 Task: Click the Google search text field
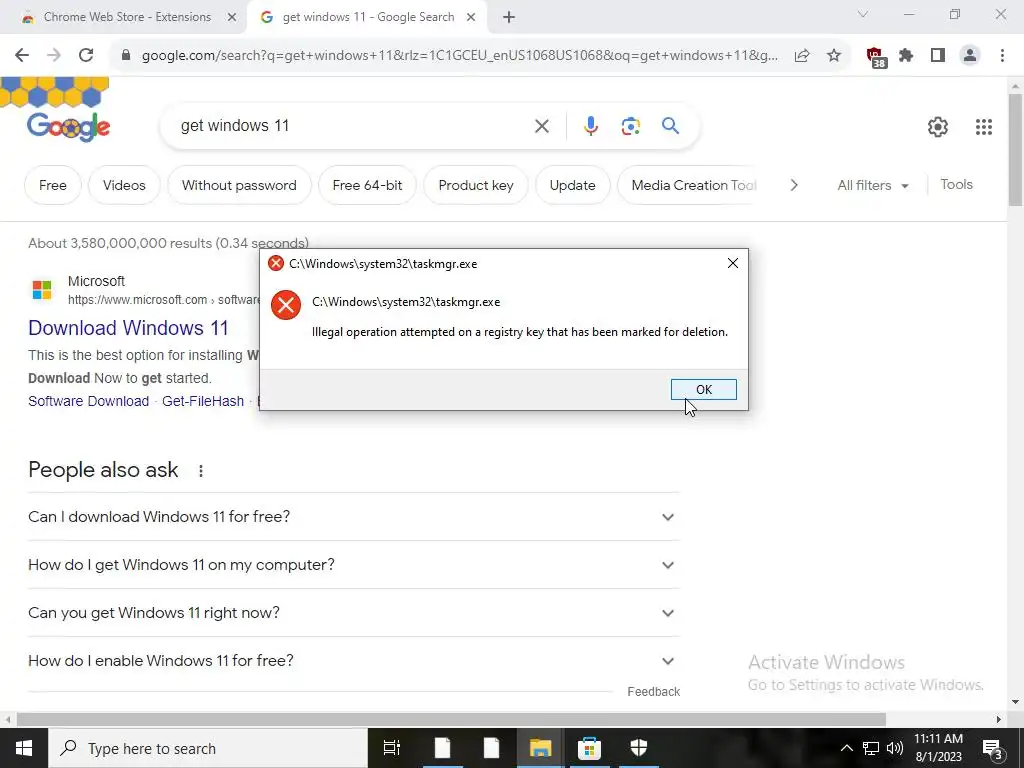(353, 125)
